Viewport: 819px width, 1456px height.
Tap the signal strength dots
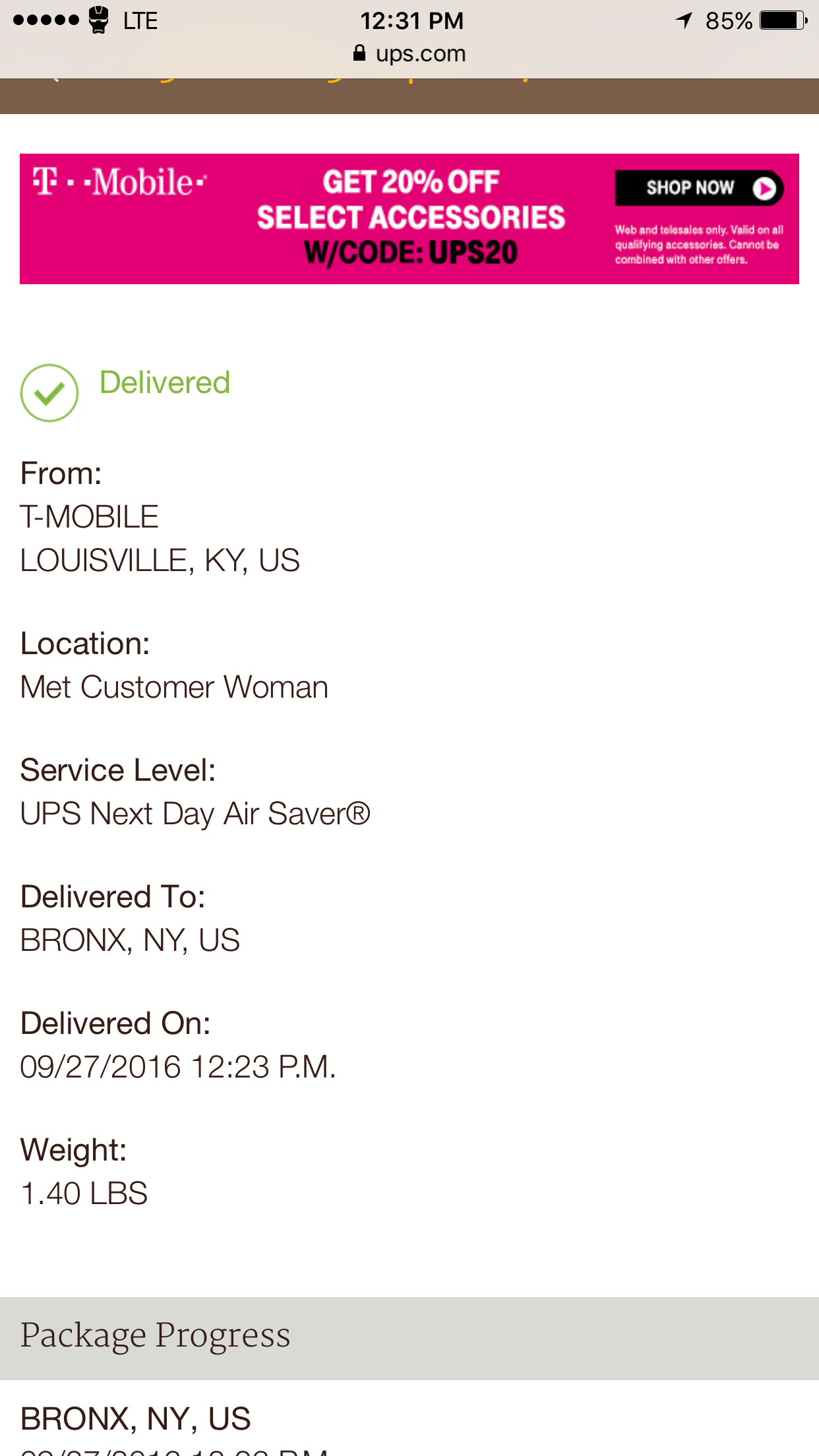pyautogui.click(x=45, y=20)
